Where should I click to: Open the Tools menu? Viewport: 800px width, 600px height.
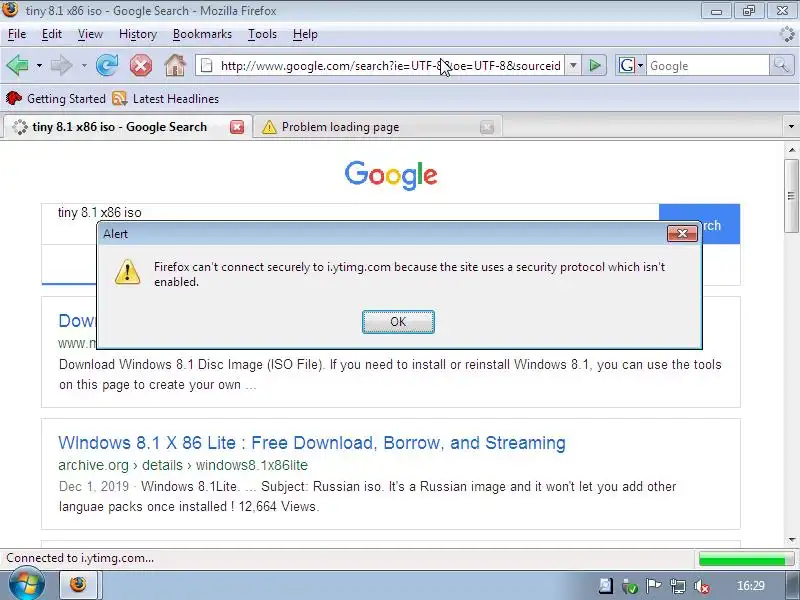tap(262, 34)
